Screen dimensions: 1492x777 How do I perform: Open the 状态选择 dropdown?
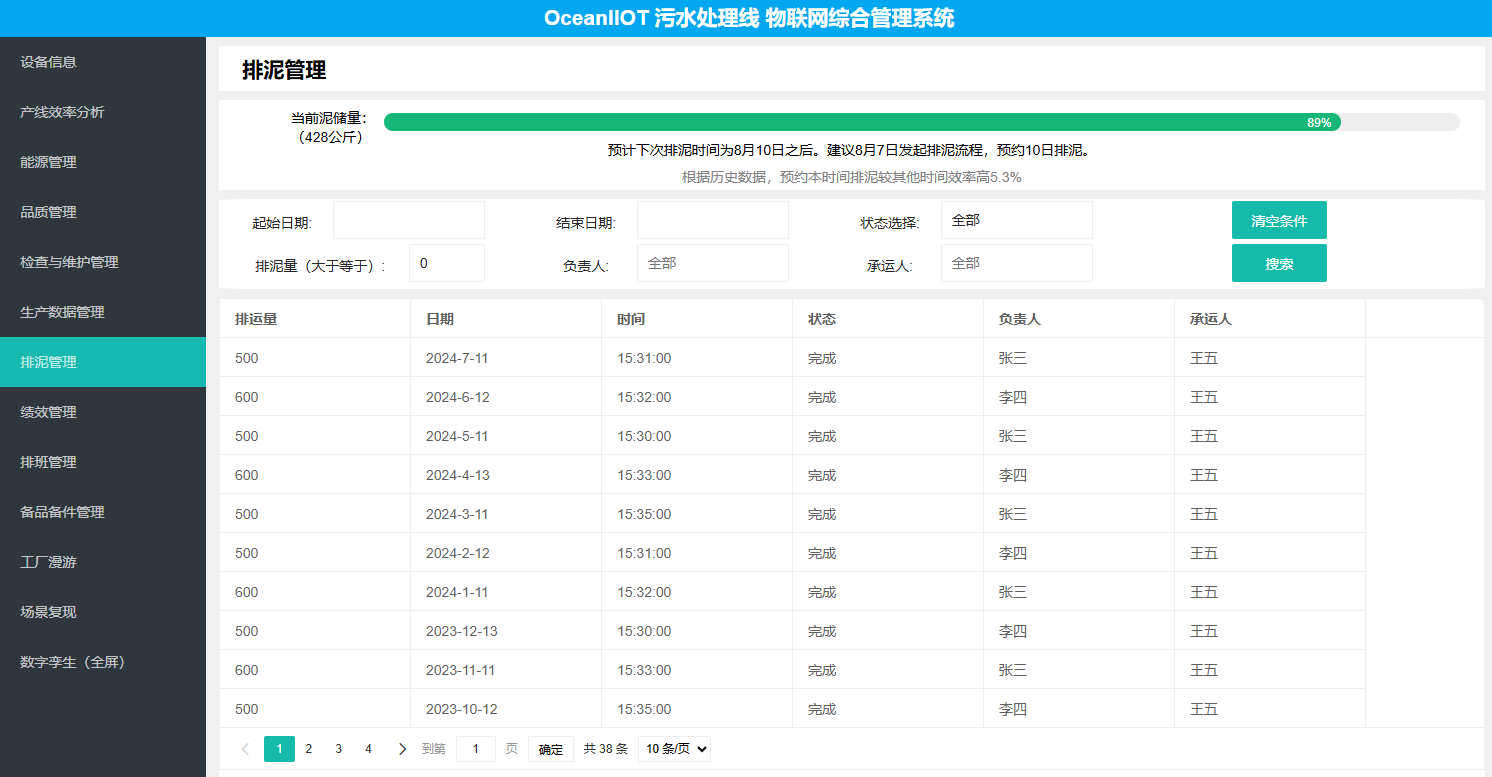click(x=1016, y=220)
